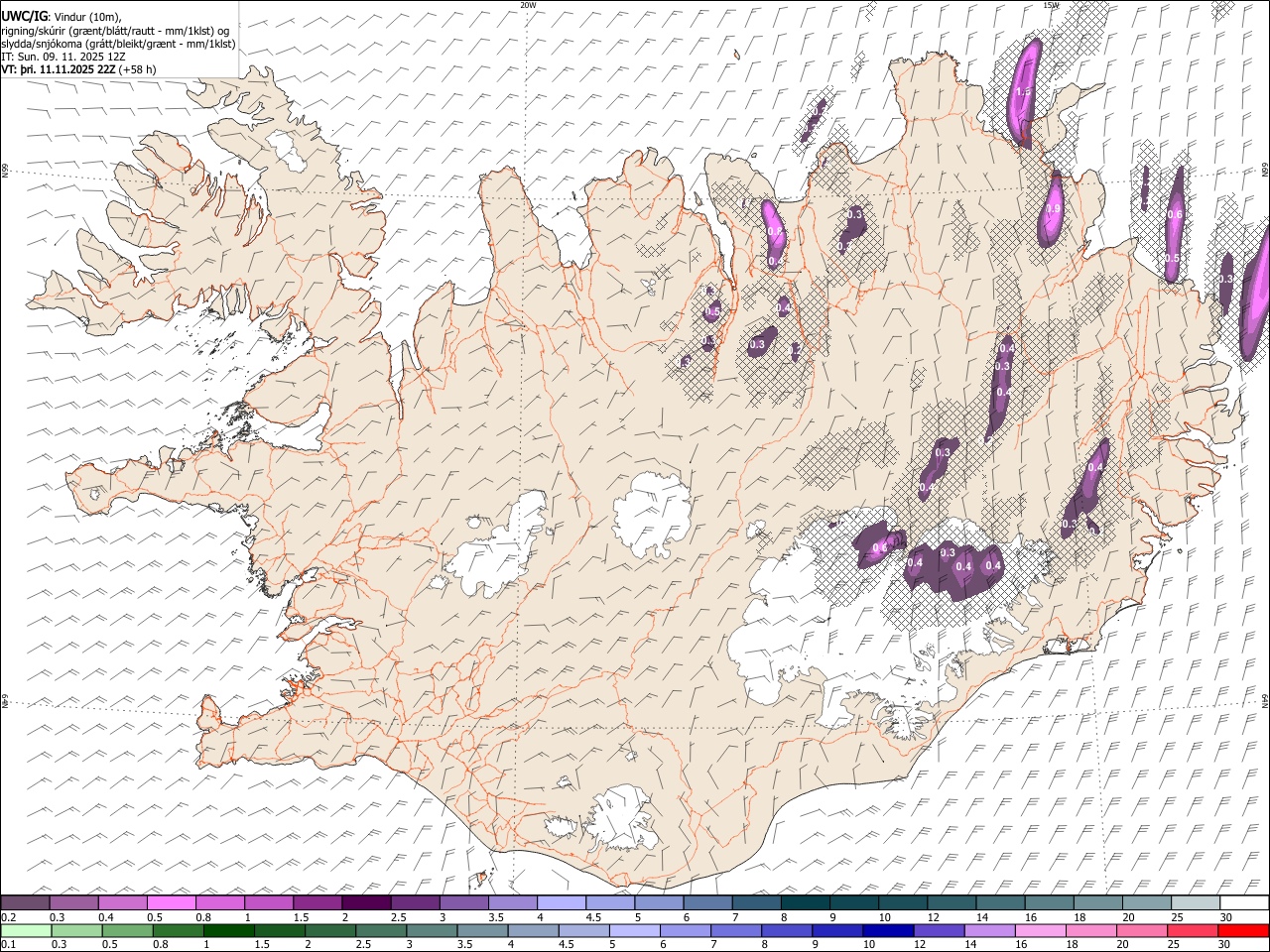Click the 'UWC/IG: Vindur (10m)' title text
Viewport: 1270px width, 952px height.
pos(62,17)
